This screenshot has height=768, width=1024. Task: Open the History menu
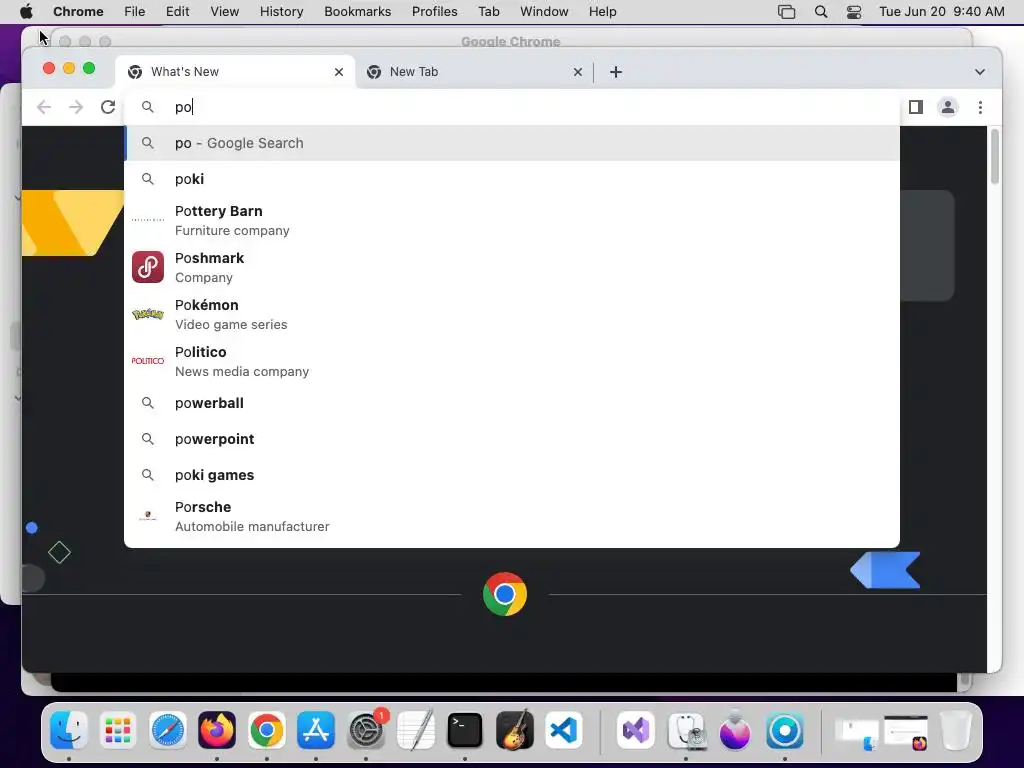click(x=281, y=12)
